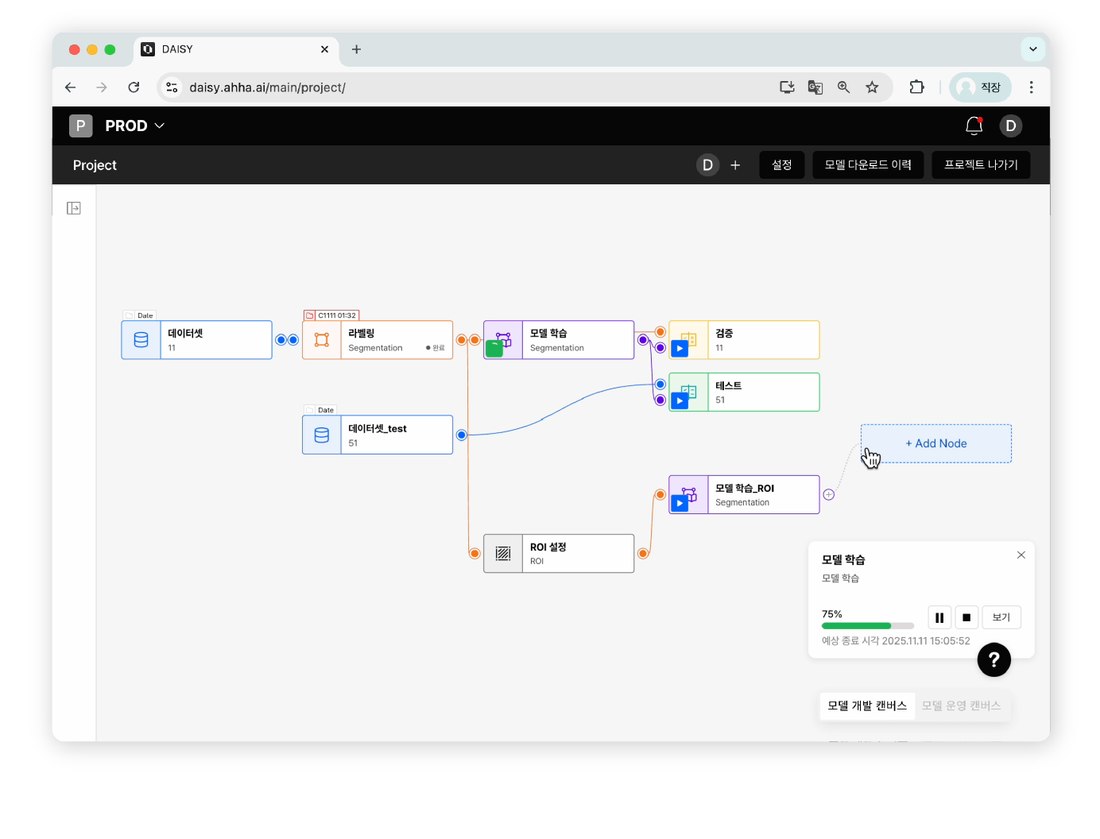
Task: Expand the left sidebar panel icon
Action: click(74, 208)
